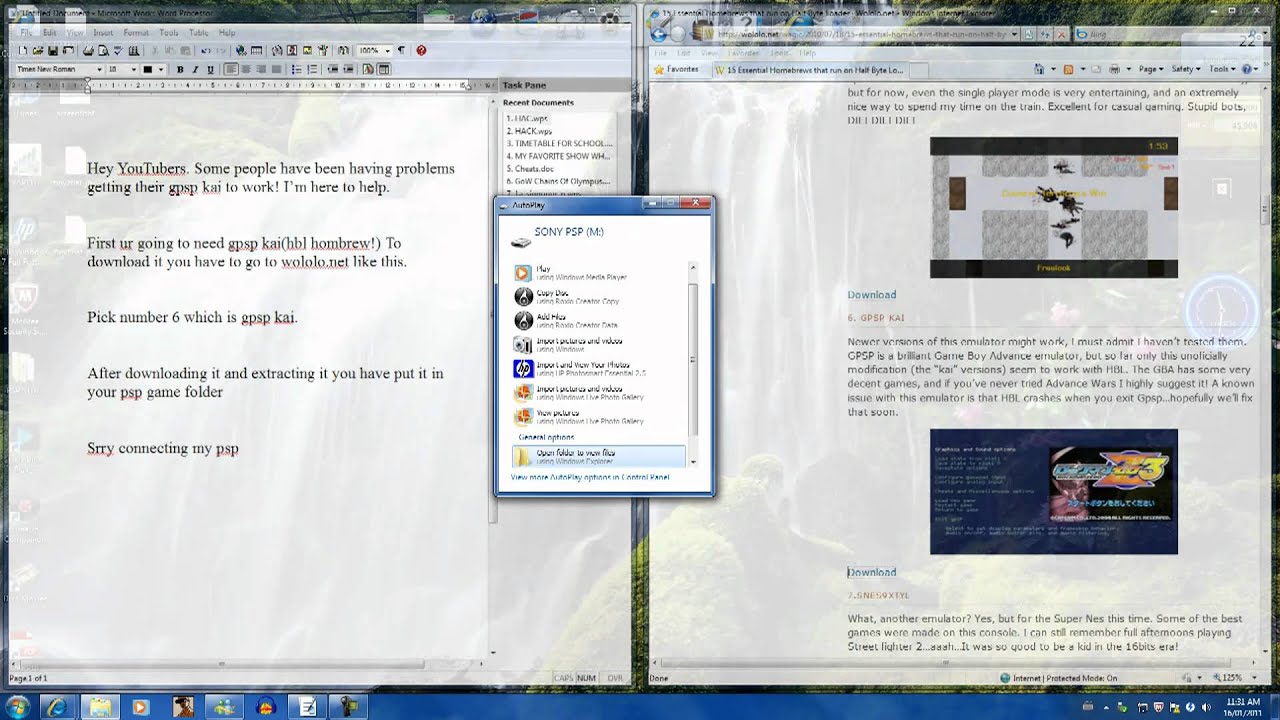This screenshot has height=720, width=1280.
Task: Click View more AutoPlay options in Control Panel
Action: [x=590, y=478]
